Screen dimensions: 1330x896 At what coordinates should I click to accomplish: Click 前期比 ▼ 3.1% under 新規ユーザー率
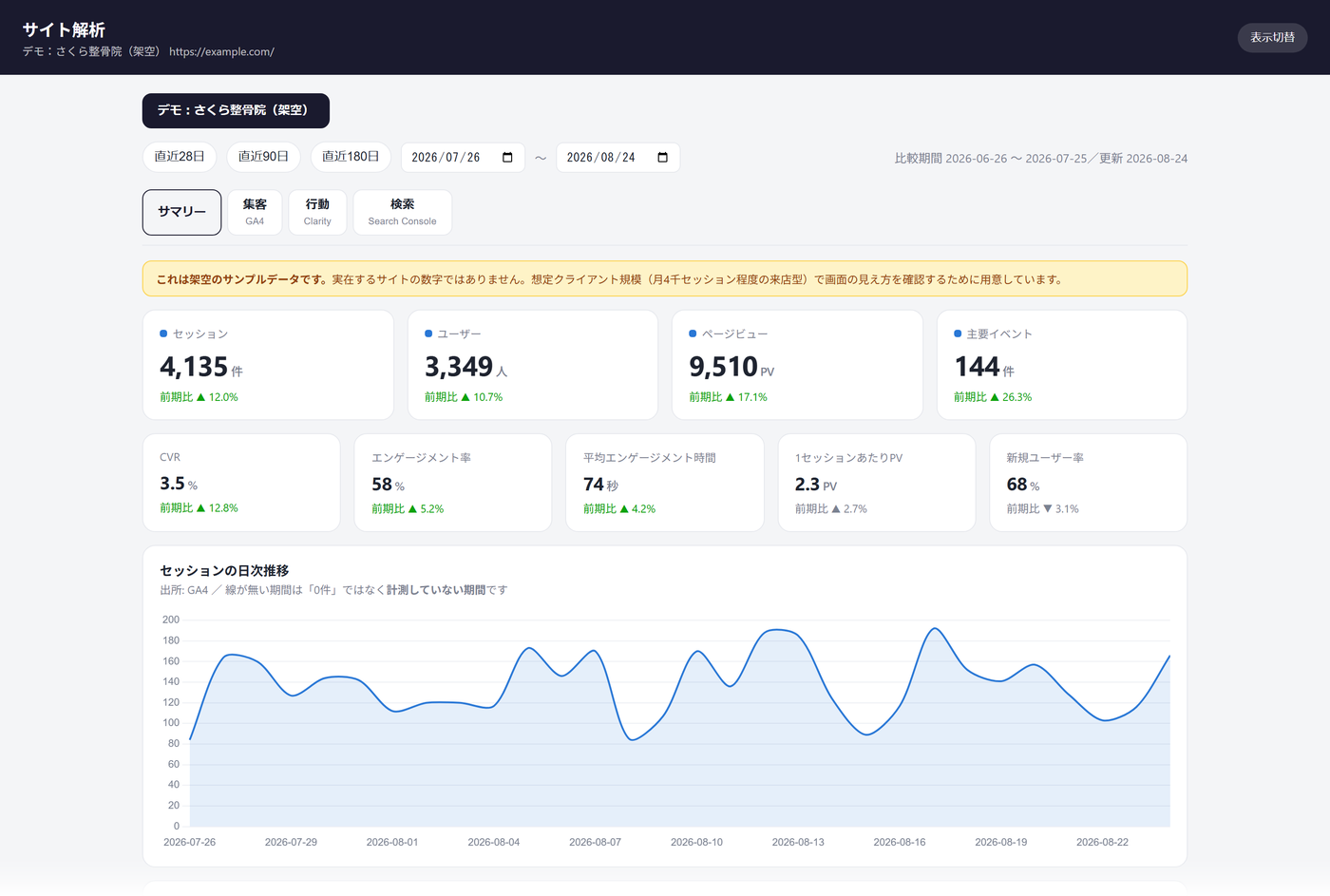tap(1042, 509)
